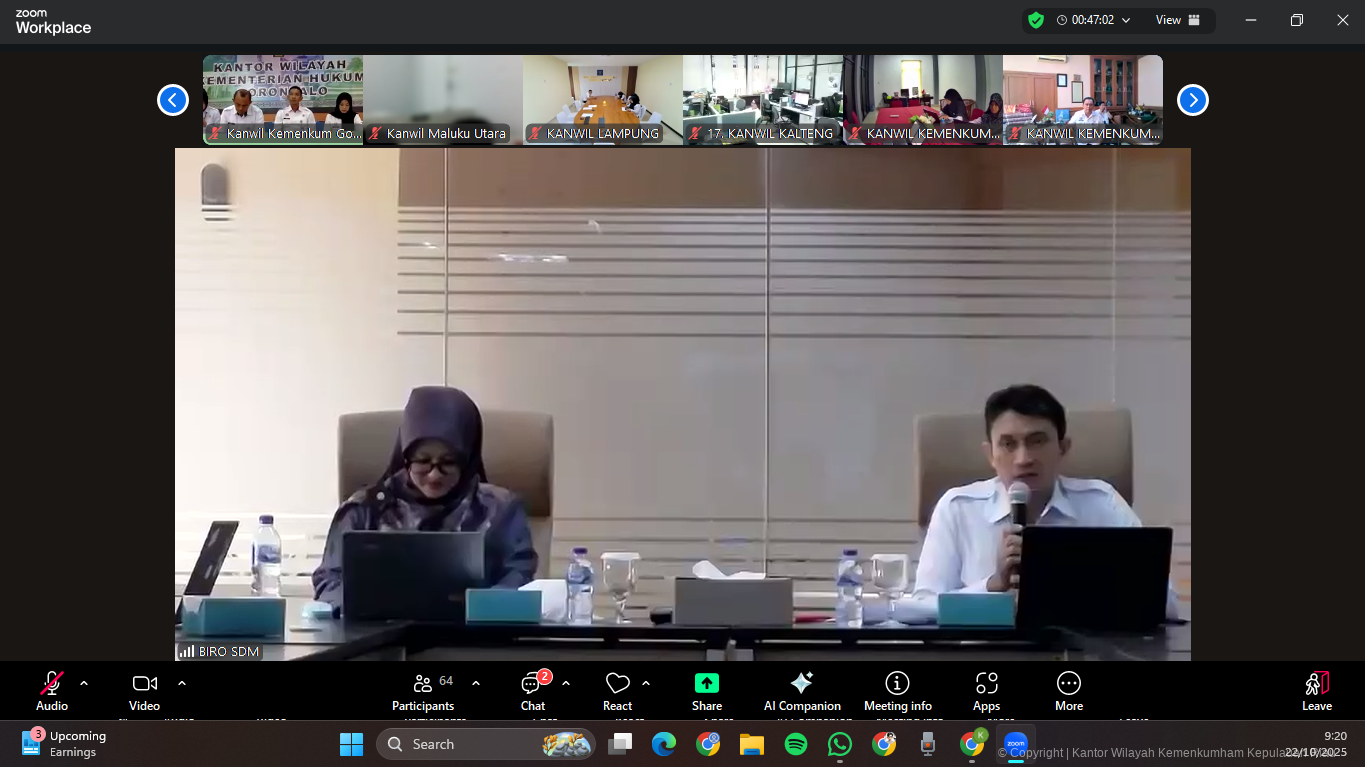This screenshot has height=767, width=1365.
Task: Start screen sharing with the green Share icon
Action: pos(707,690)
